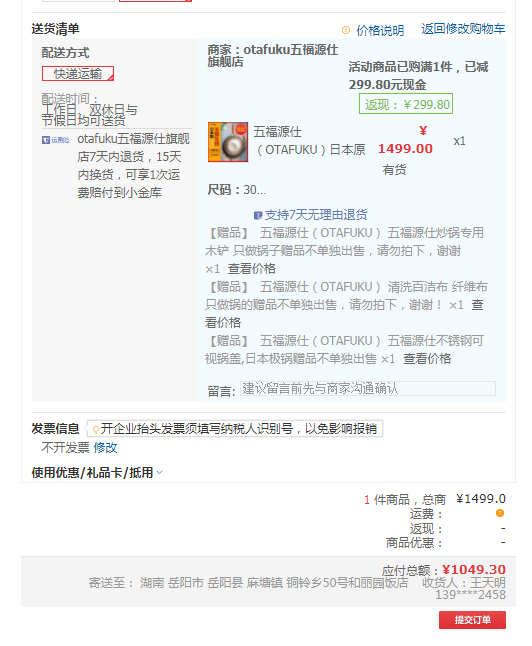This screenshot has height=646, width=532.
Task: Open the 五福源仕 OTAFUKU product title
Action: [x=309, y=141]
